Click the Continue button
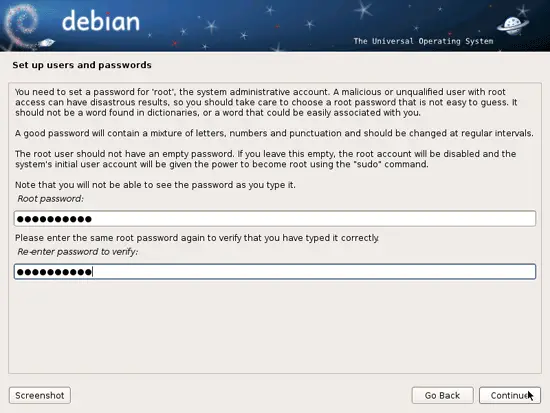Viewport: 550px width, 413px height. click(x=510, y=395)
